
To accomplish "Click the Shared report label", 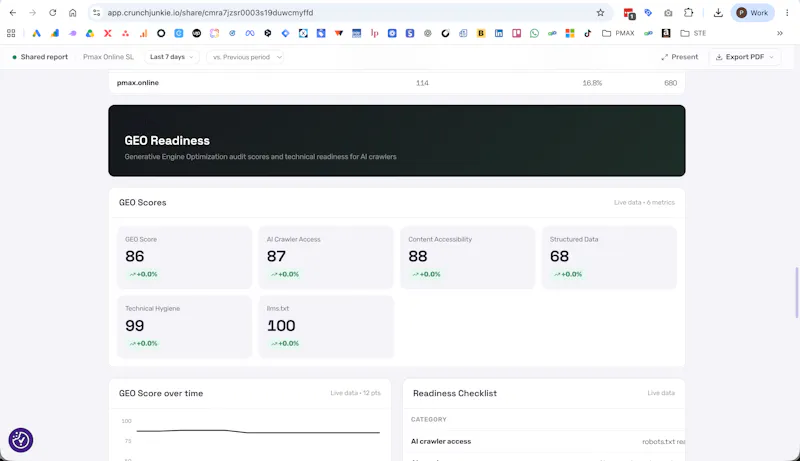I will pyautogui.click(x=44, y=57).
